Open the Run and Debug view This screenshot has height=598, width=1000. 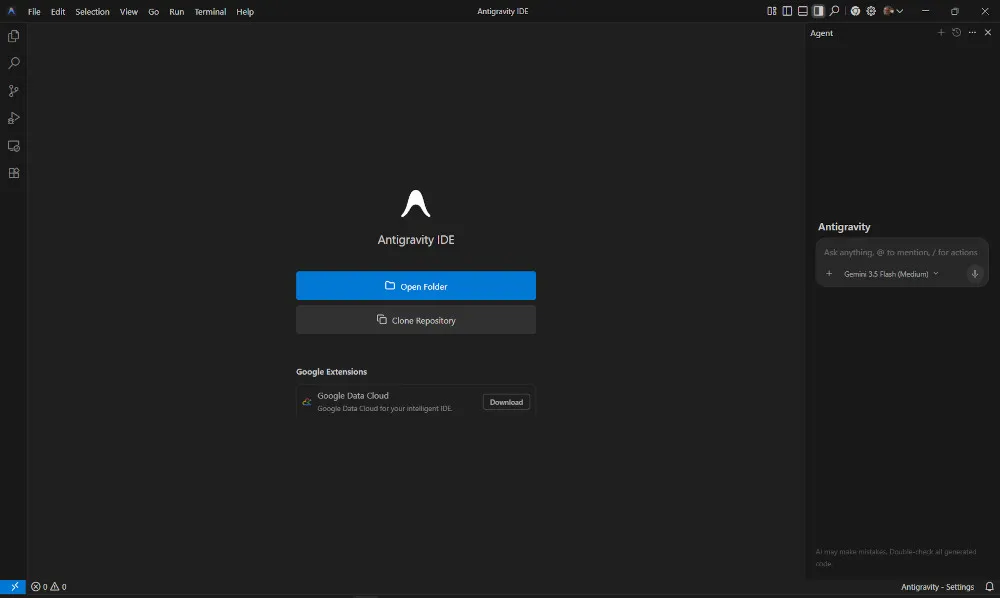13,119
